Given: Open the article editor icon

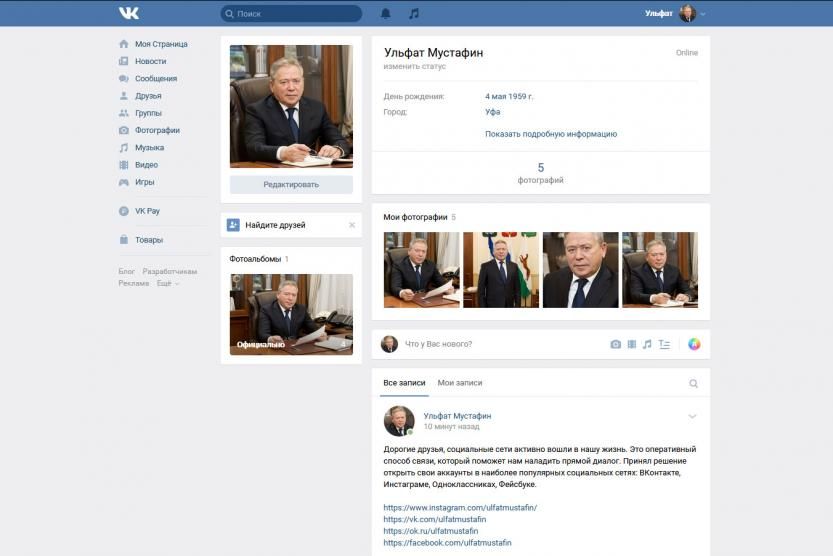Looking at the screenshot, I should [x=664, y=344].
